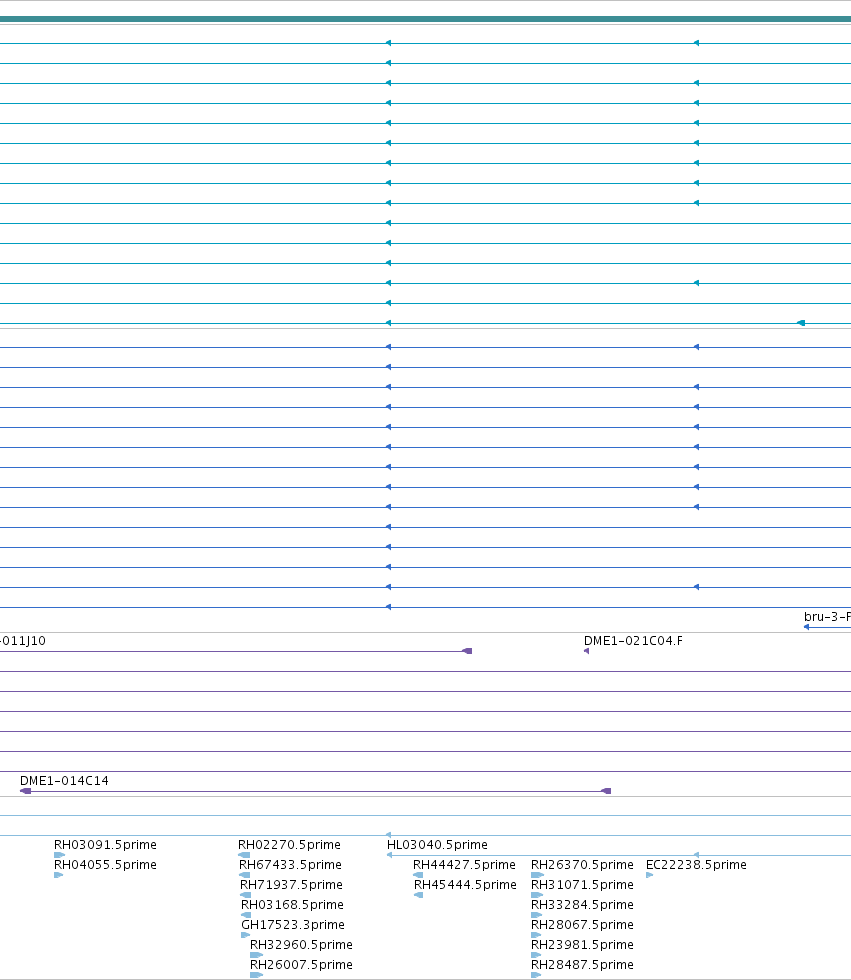Click the thick cyan arrow on the lowest cyan line
This screenshot has width=851, height=980.
(x=801, y=323)
